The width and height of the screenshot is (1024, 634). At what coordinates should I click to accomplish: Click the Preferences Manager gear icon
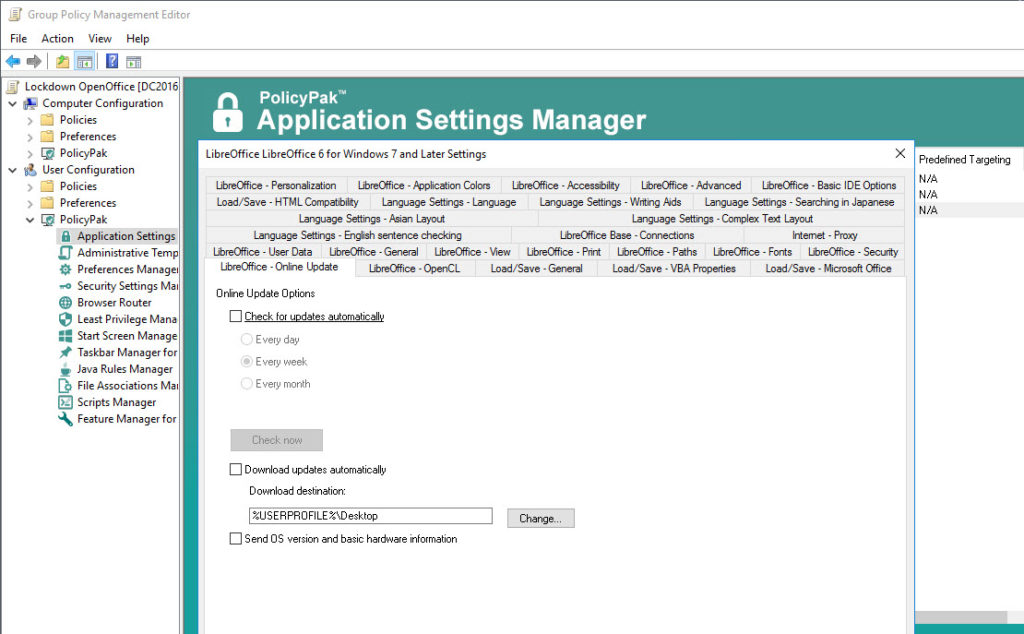click(x=65, y=269)
